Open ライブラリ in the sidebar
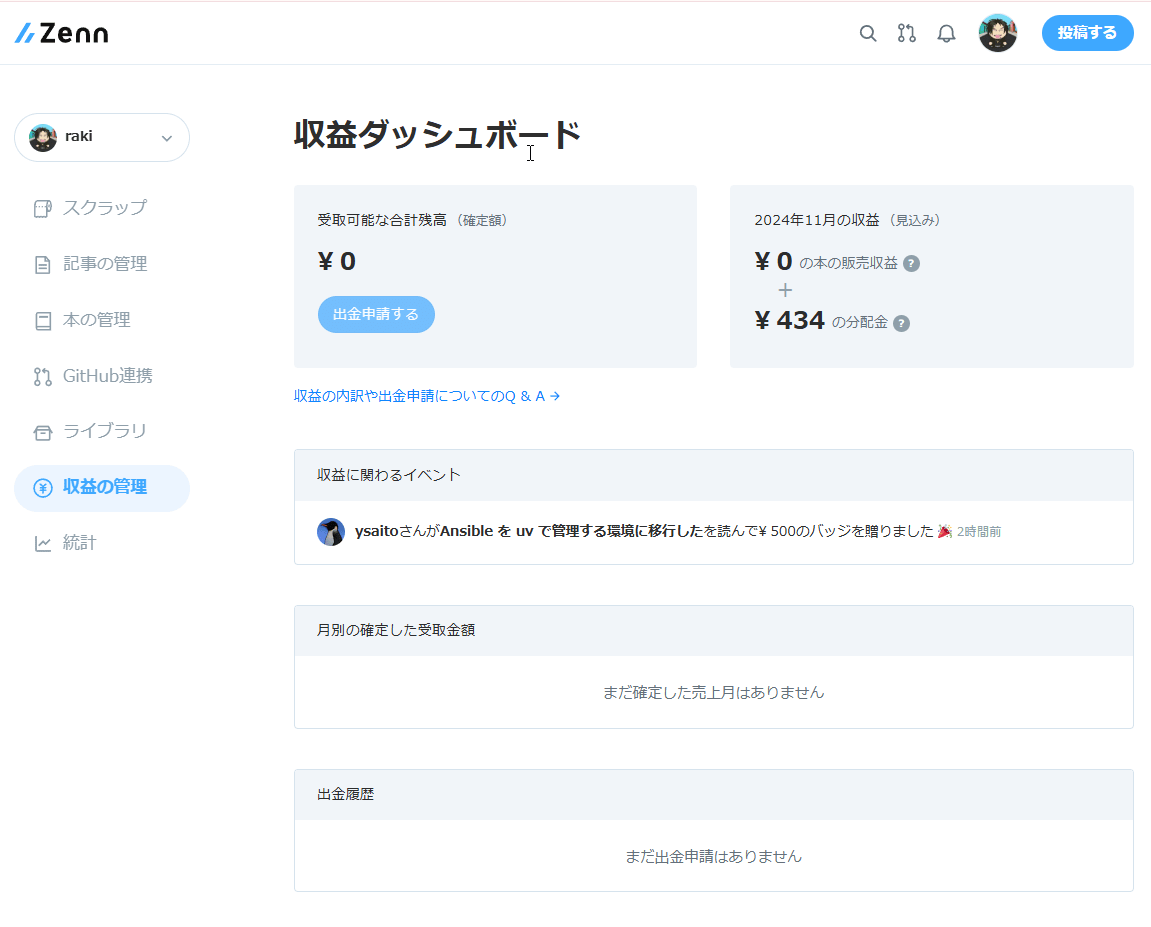Image resolution: width=1151 pixels, height=927 pixels. coord(99,431)
